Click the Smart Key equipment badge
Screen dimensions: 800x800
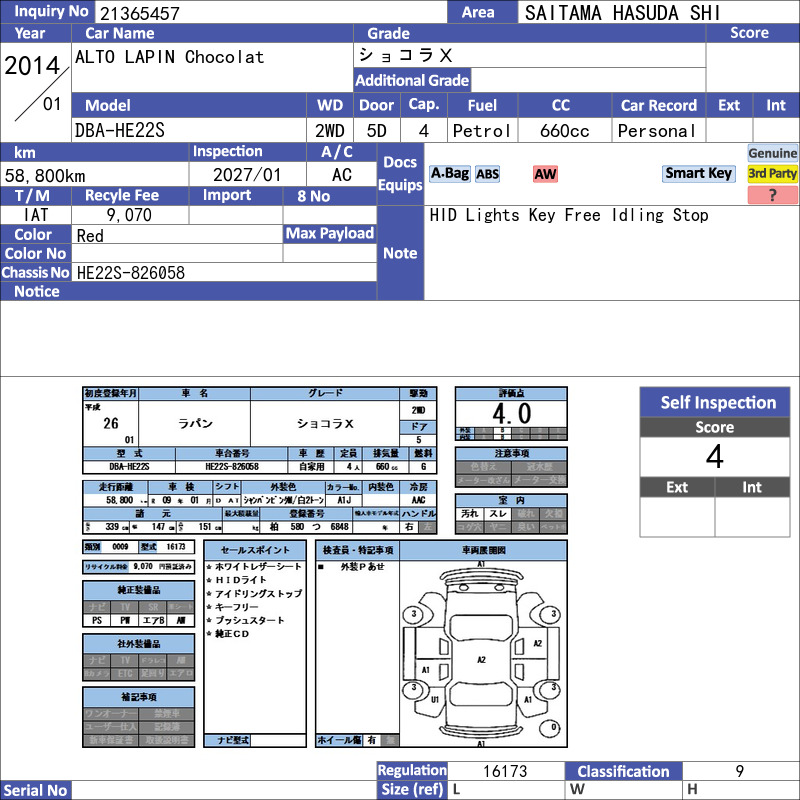point(698,173)
